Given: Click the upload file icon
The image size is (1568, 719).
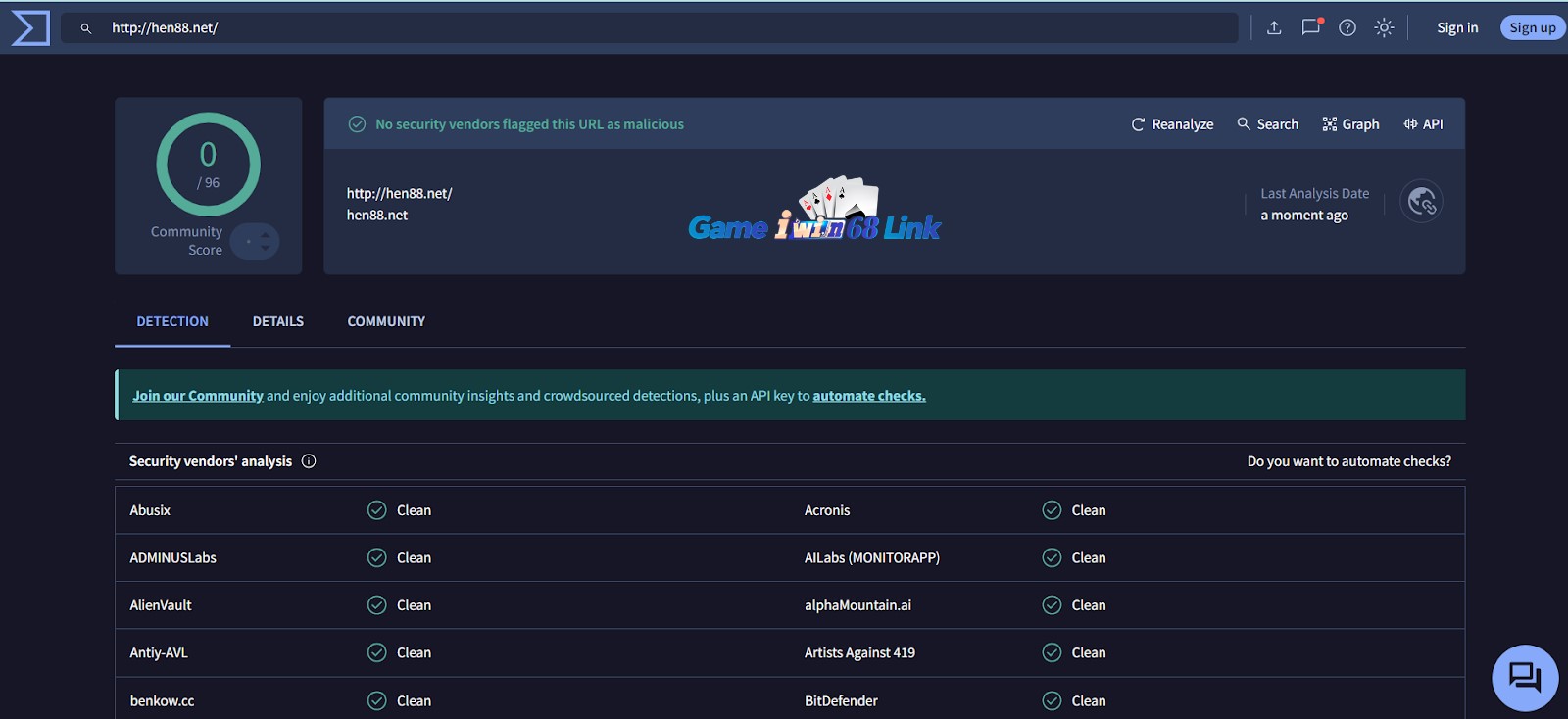Looking at the screenshot, I should click(x=1274, y=27).
